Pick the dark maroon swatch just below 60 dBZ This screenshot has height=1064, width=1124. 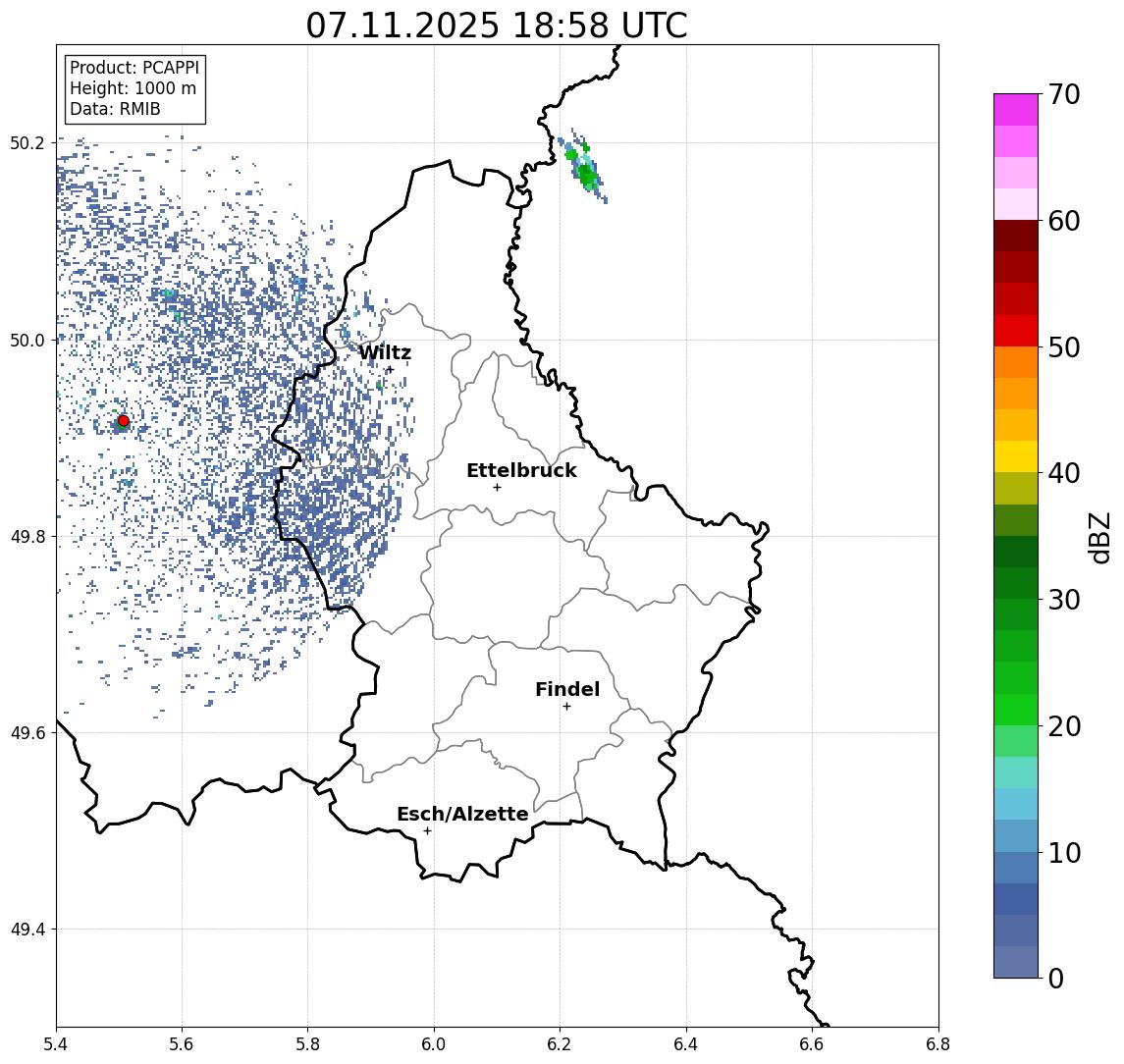click(1016, 236)
